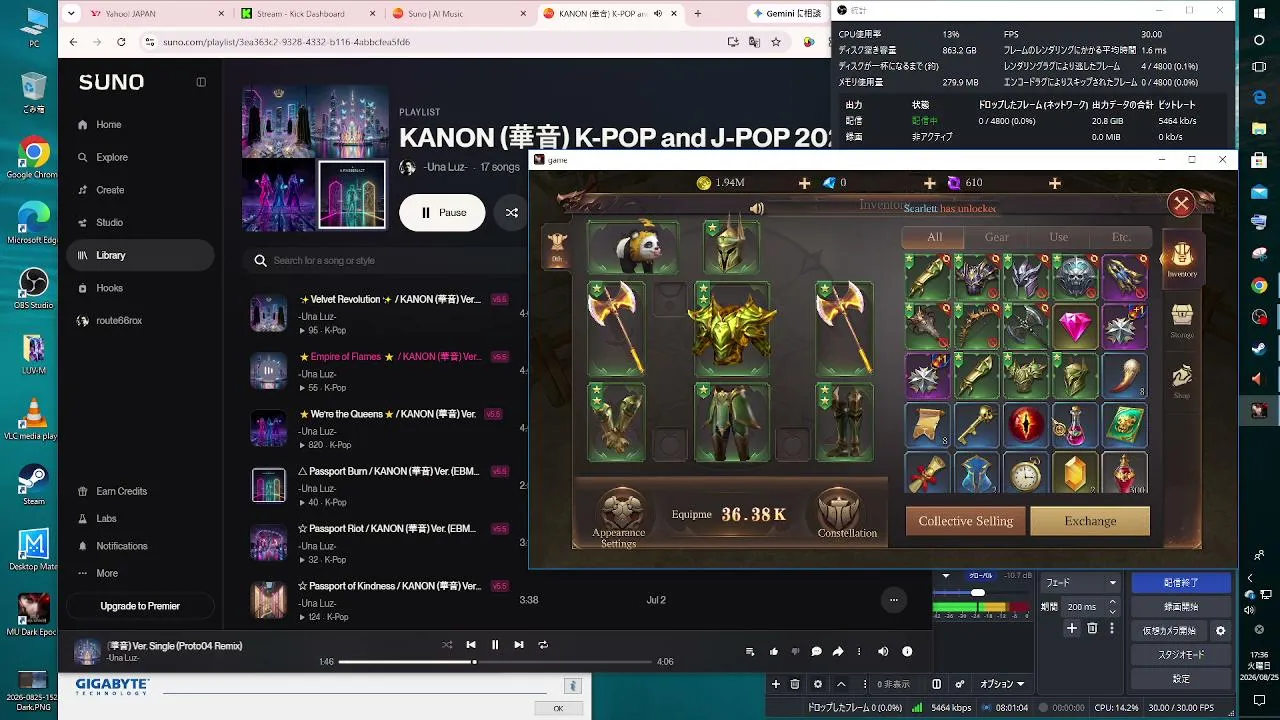Select the red eye orb inventory item

[1026, 425]
